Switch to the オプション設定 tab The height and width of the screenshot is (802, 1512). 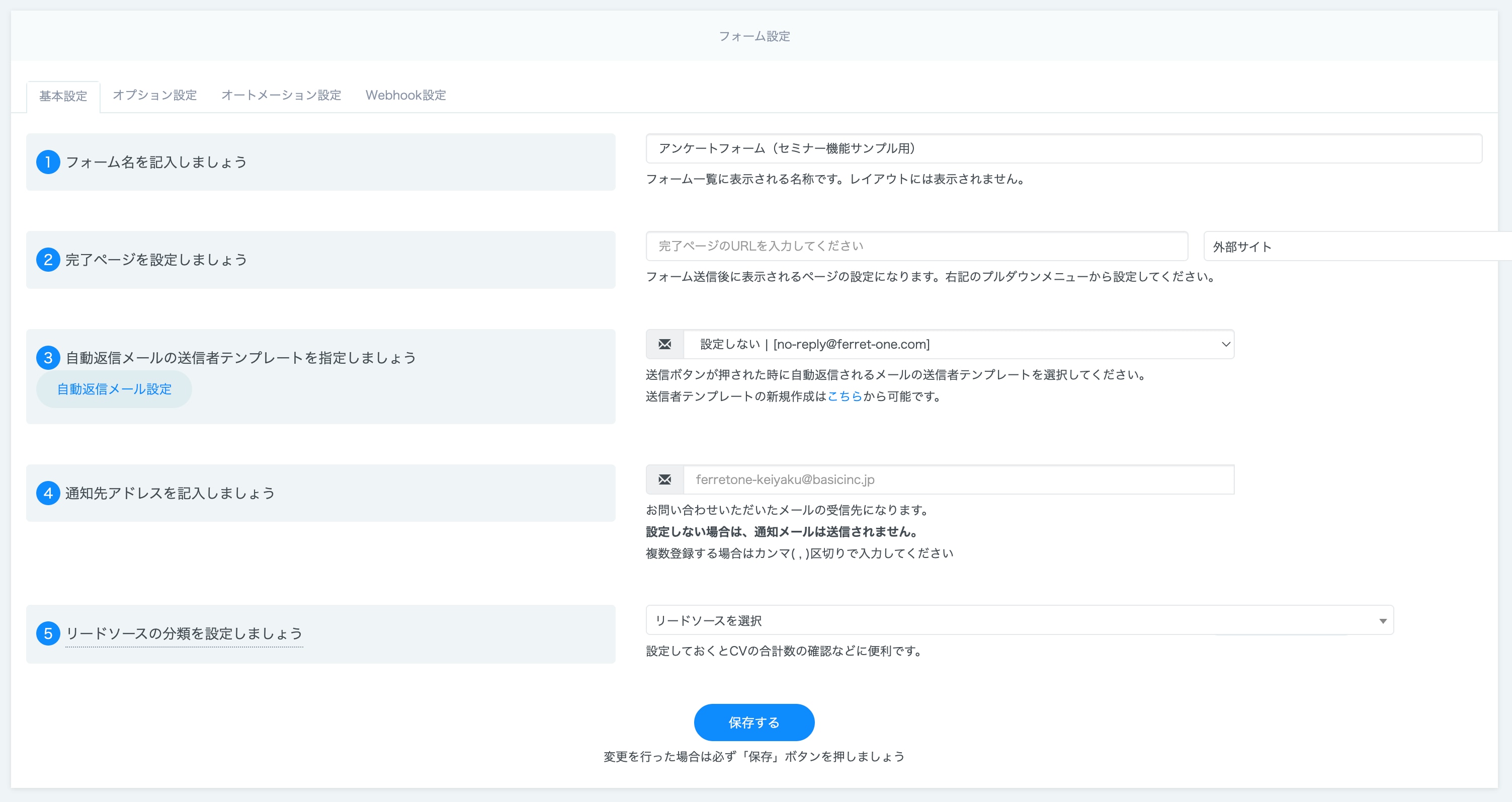(154, 95)
